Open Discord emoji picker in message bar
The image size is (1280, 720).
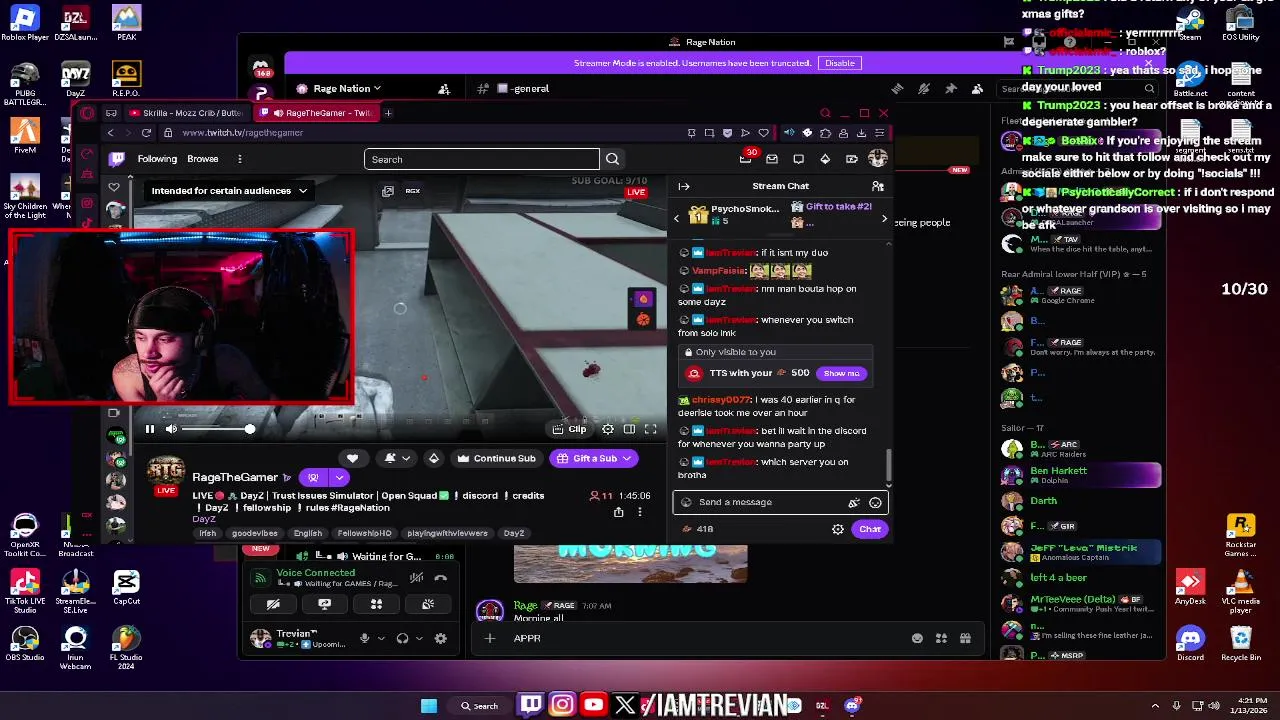(x=917, y=638)
